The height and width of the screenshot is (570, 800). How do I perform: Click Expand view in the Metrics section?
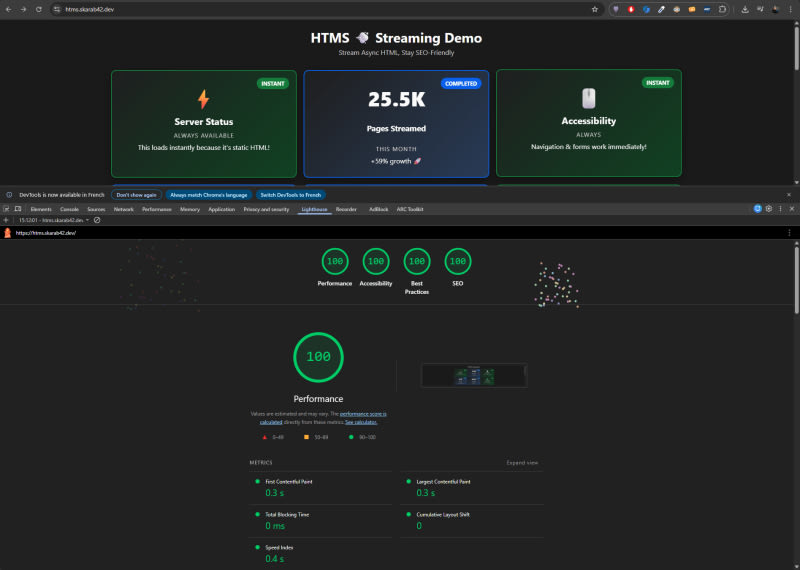522,463
